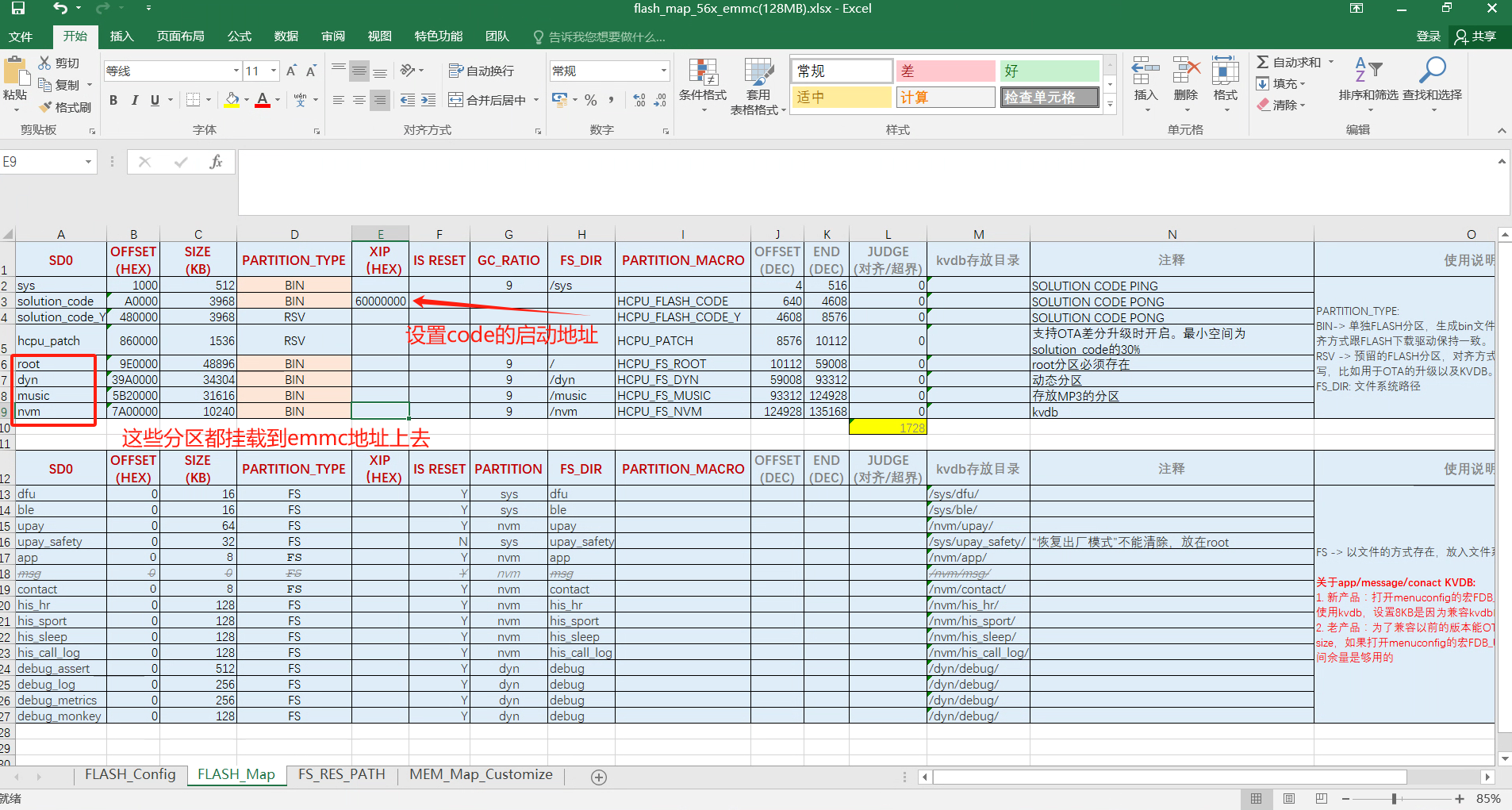Open Conditional Formatting (条件格式) menu
Screen dimensions: 1512x810
pyautogui.click(x=703, y=83)
